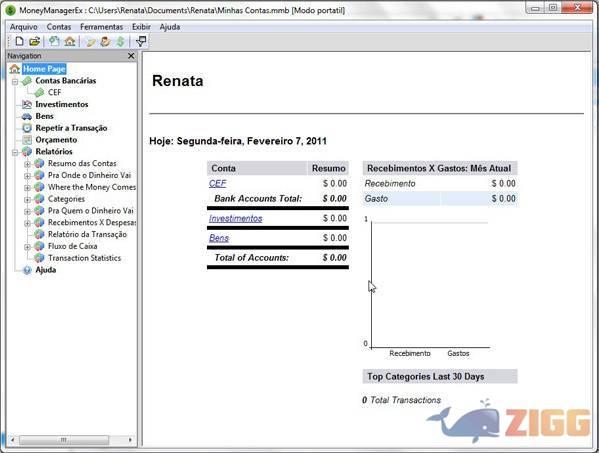Open the Investimentos link in summary table
Image resolution: width=599 pixels, height=453 pixels.
coord(236,218)
